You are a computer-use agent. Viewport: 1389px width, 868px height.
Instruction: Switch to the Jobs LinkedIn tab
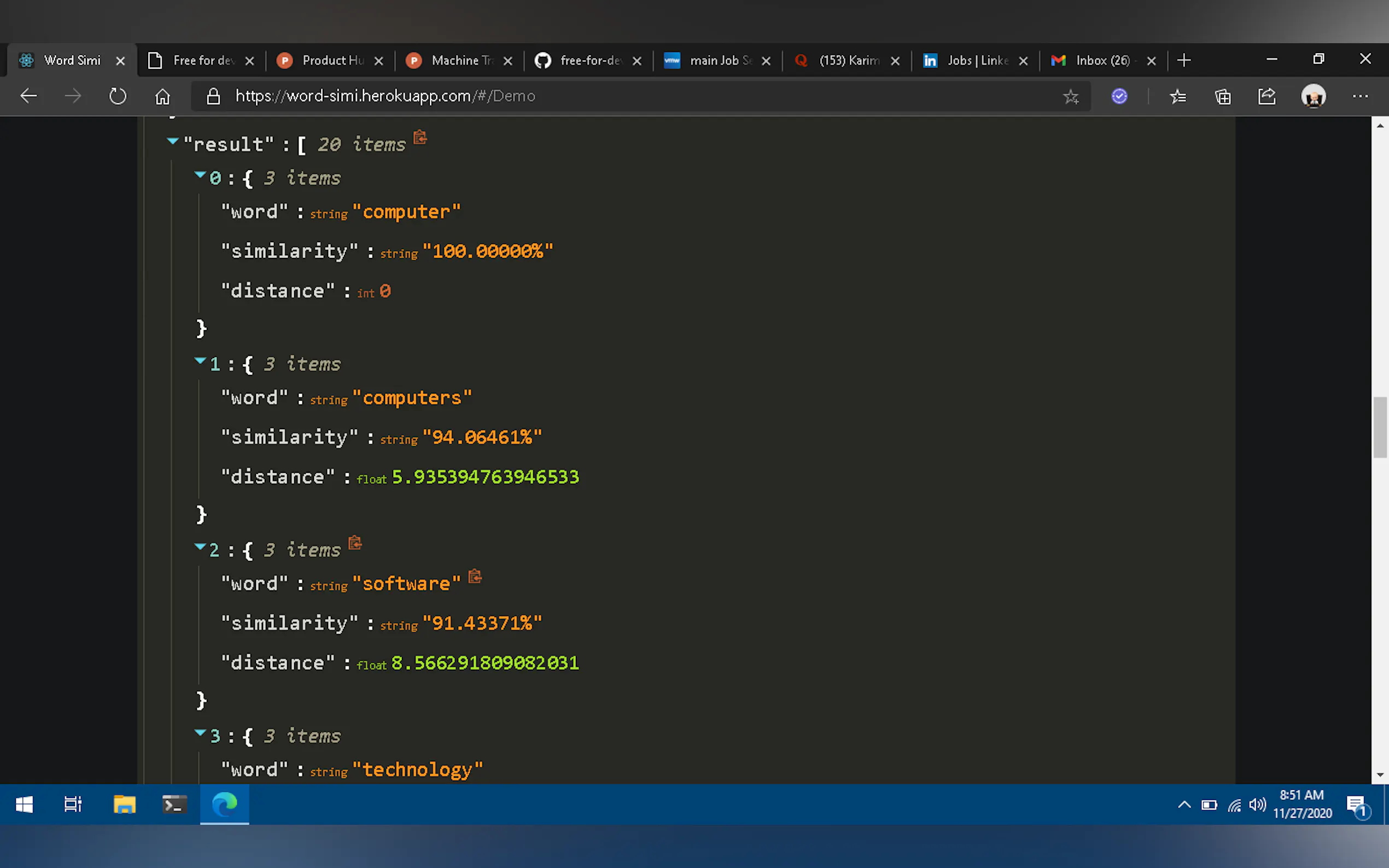(x=976, y=60)
